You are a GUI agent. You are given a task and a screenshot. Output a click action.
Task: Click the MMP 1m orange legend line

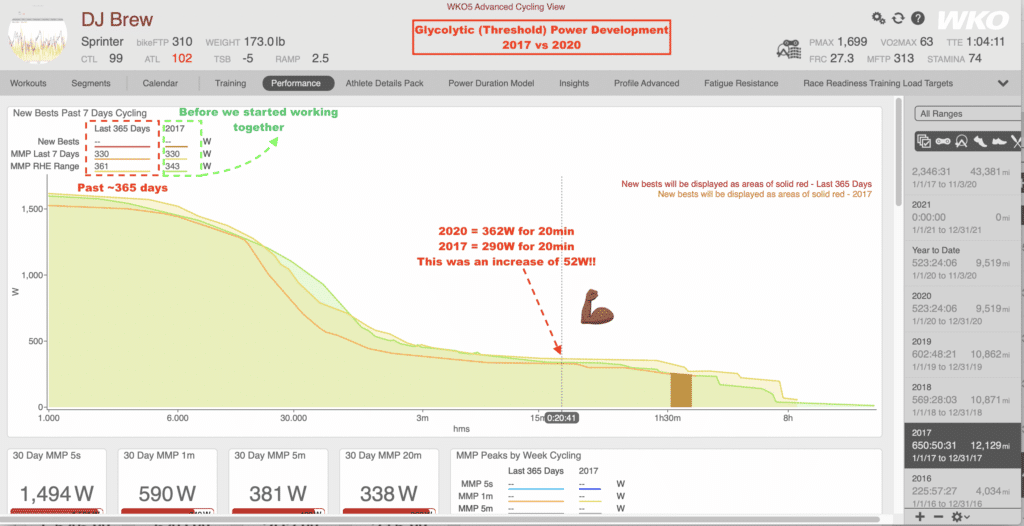pos(535,501)
